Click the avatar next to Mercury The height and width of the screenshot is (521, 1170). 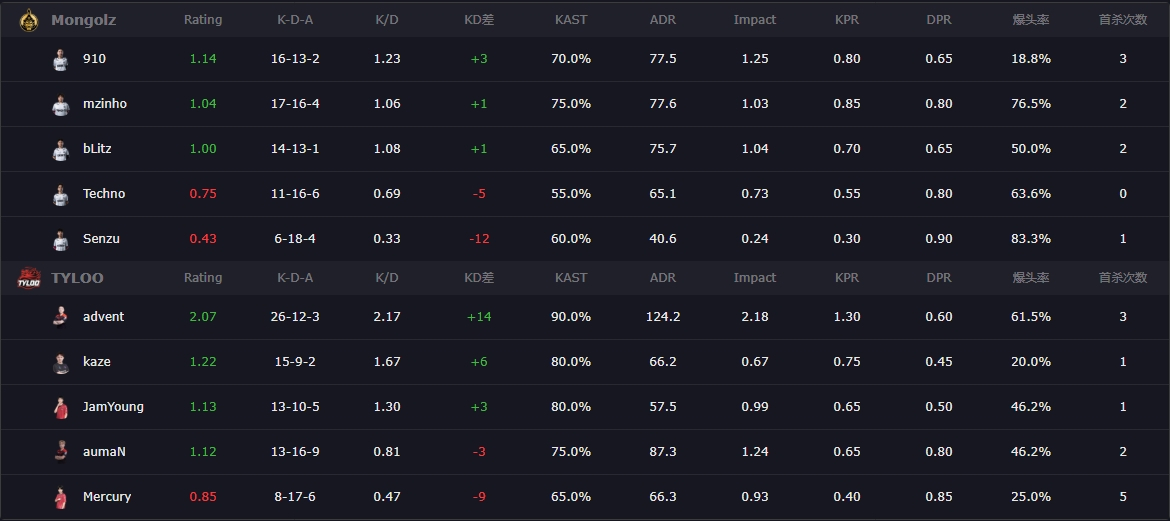60,497
